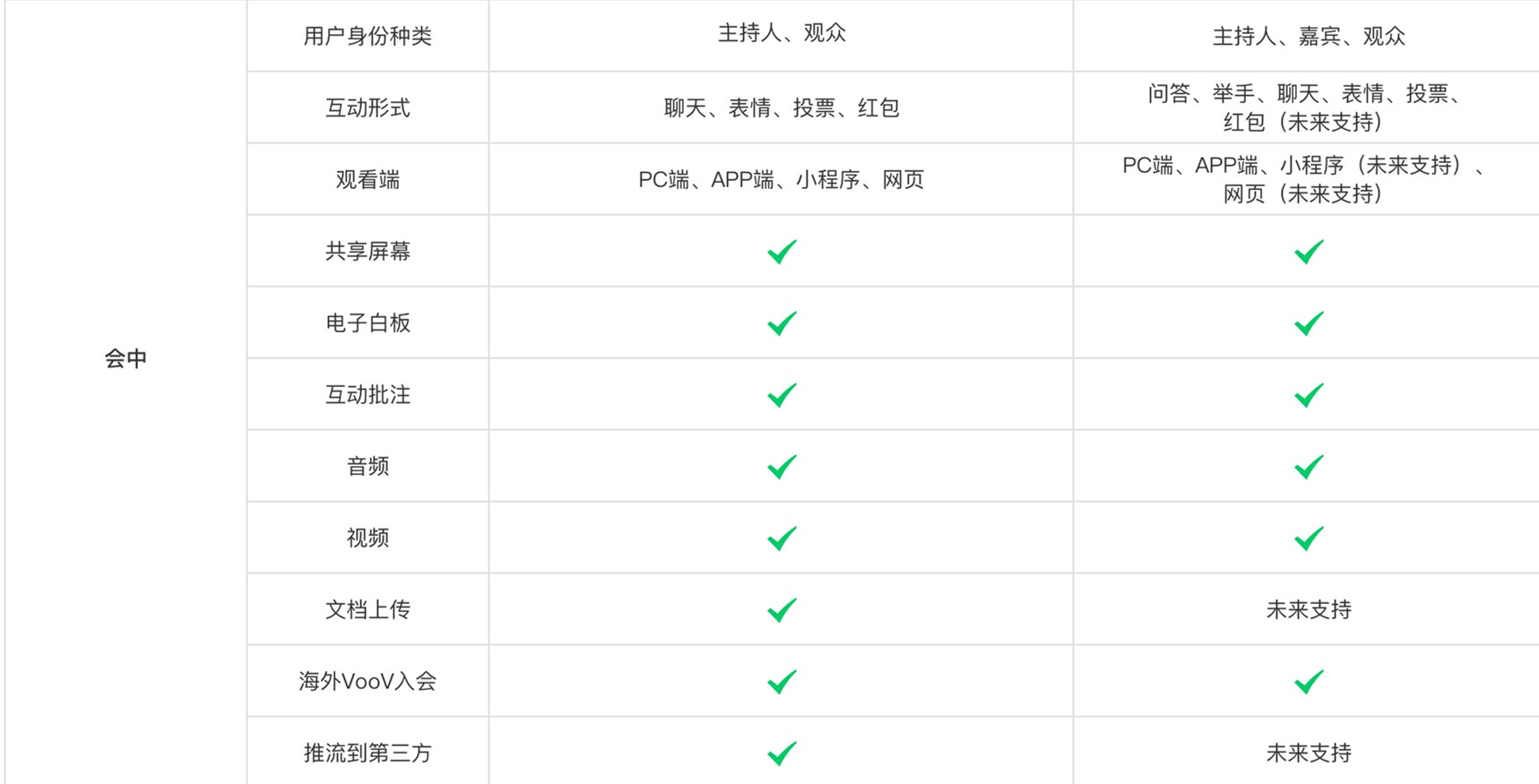
Task: Click the first checkmark in 互动批注 row
Action: (782, 395)
